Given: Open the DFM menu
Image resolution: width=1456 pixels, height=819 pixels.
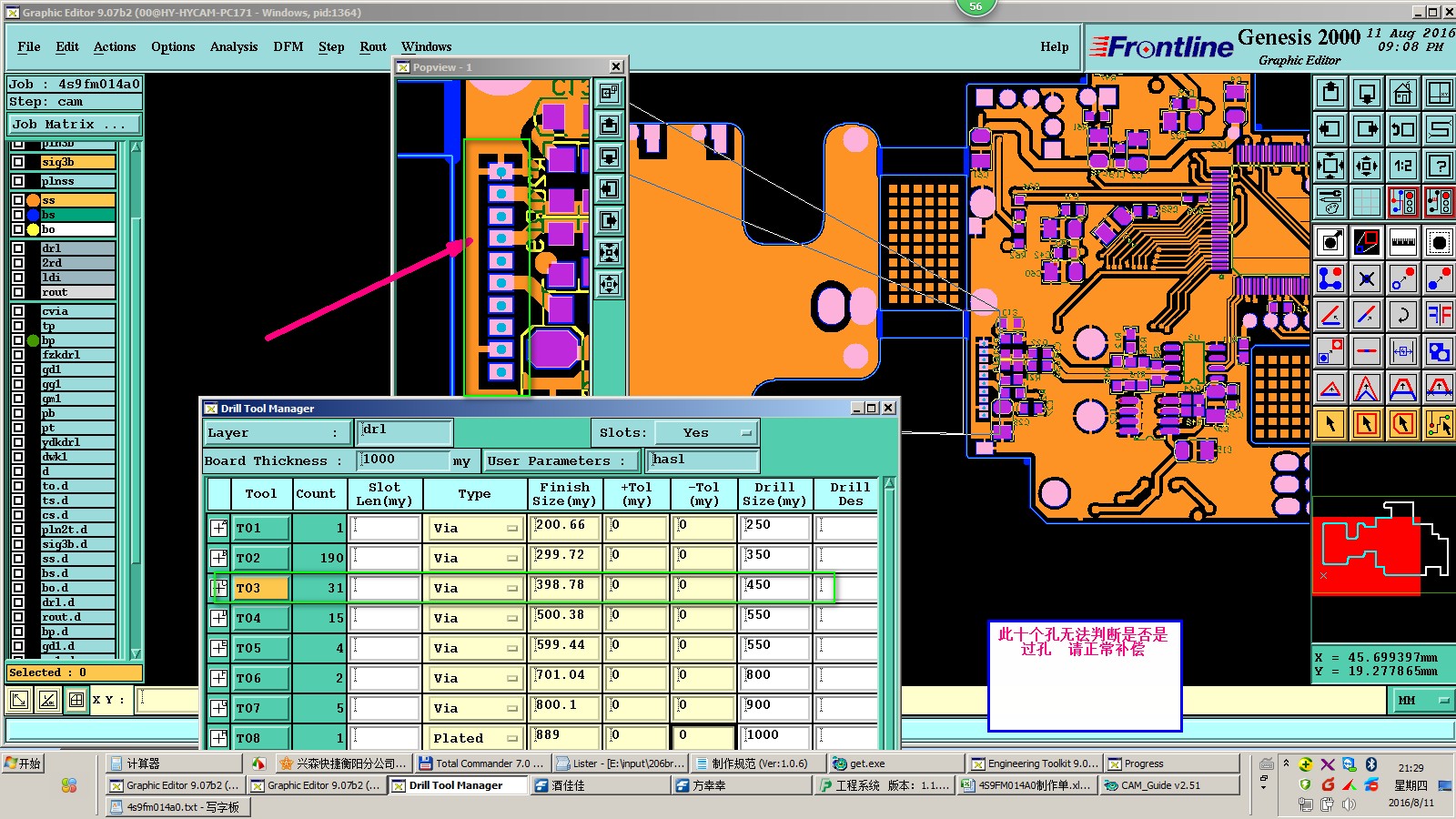Looking at the screenshot, I should (288, 46).
